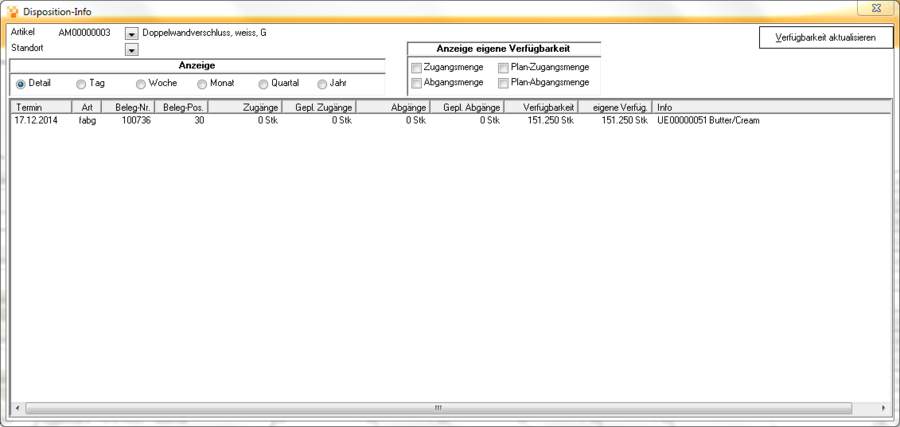
Task: Open the Standort dropdown arrow
Action: click(x=132, y=51)
